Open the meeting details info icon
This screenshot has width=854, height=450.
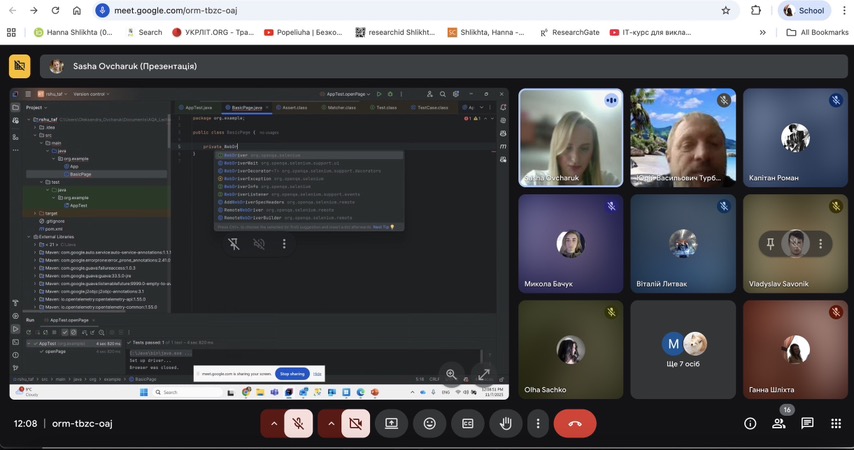tap(750, 423)
